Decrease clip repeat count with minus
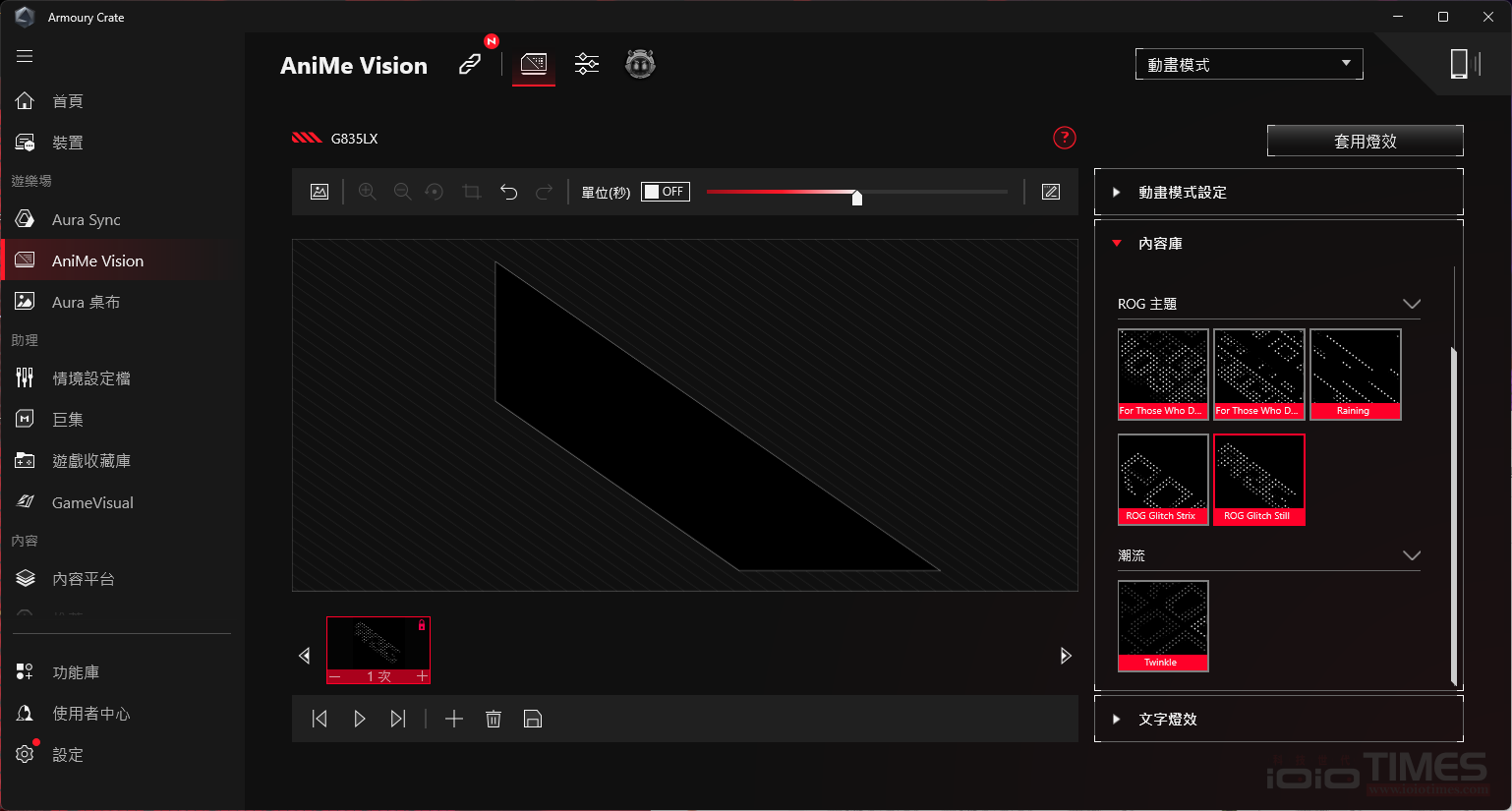The height and width of the screenshot is (811, 1512). coord(335,676)
